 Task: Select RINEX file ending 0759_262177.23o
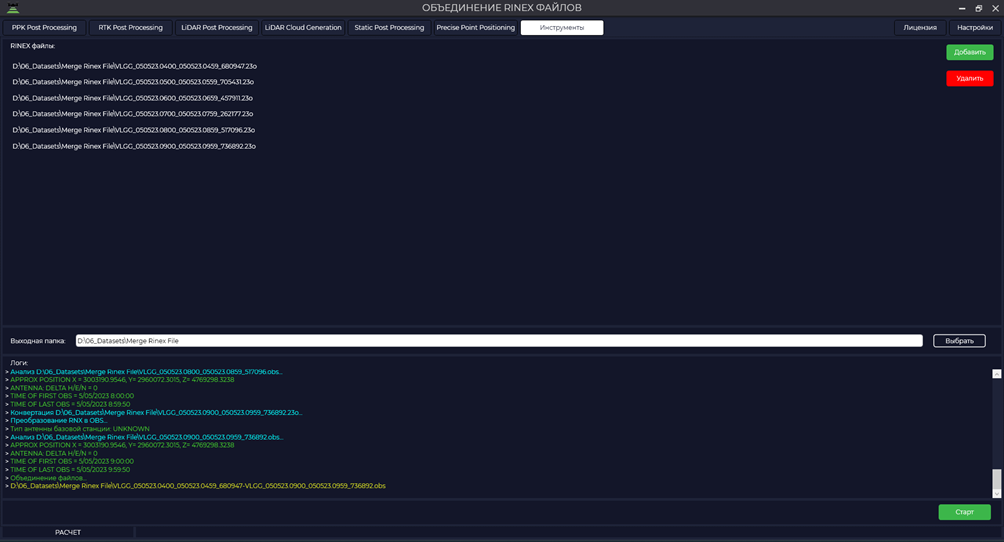133,114
